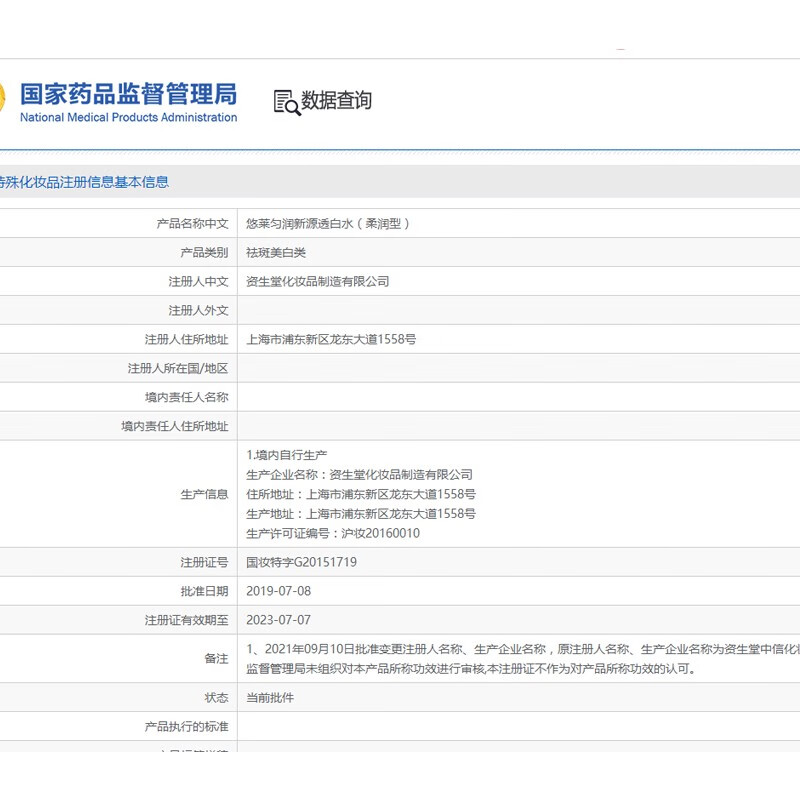Screen dimensions: 800x800
Task: Click the 备注 label
Action: pyautogui.click(x=216, y=659)
